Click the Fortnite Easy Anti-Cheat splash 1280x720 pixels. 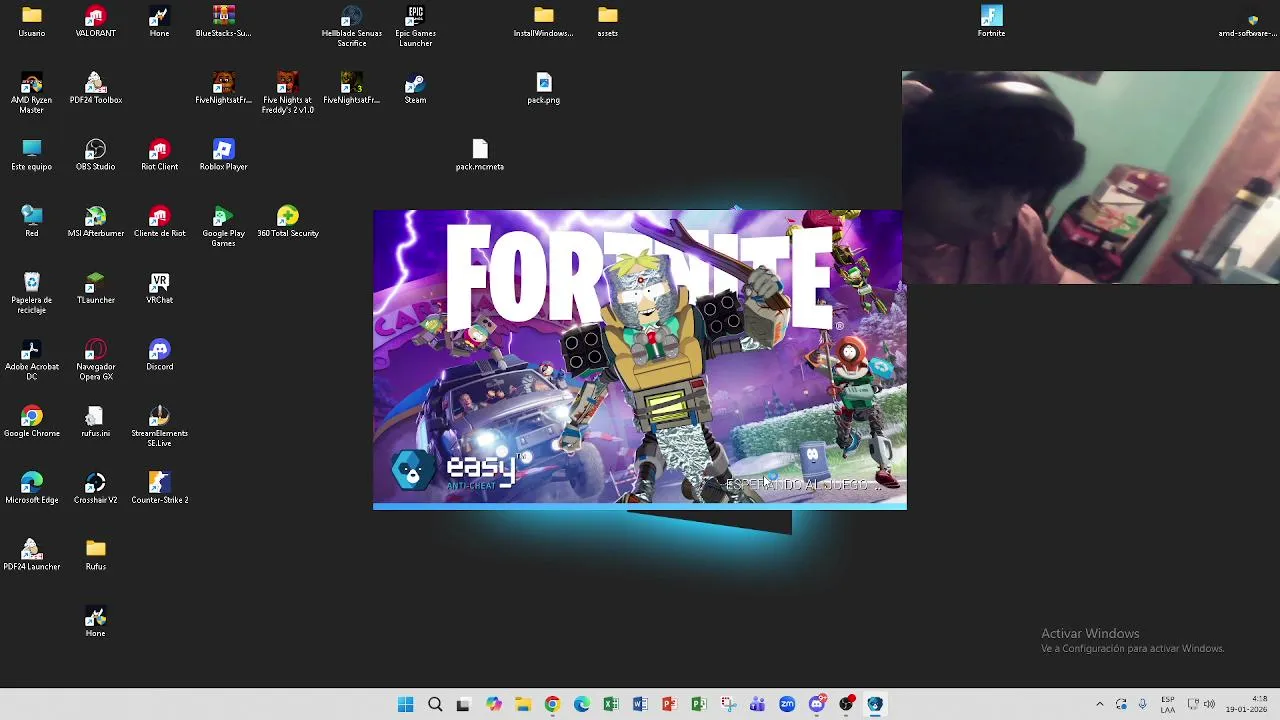click(640, 360)
